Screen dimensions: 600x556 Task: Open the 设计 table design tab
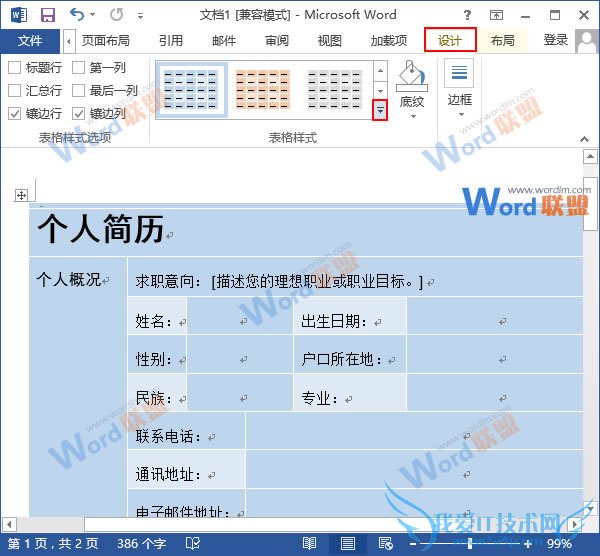(x=450, y=40)
